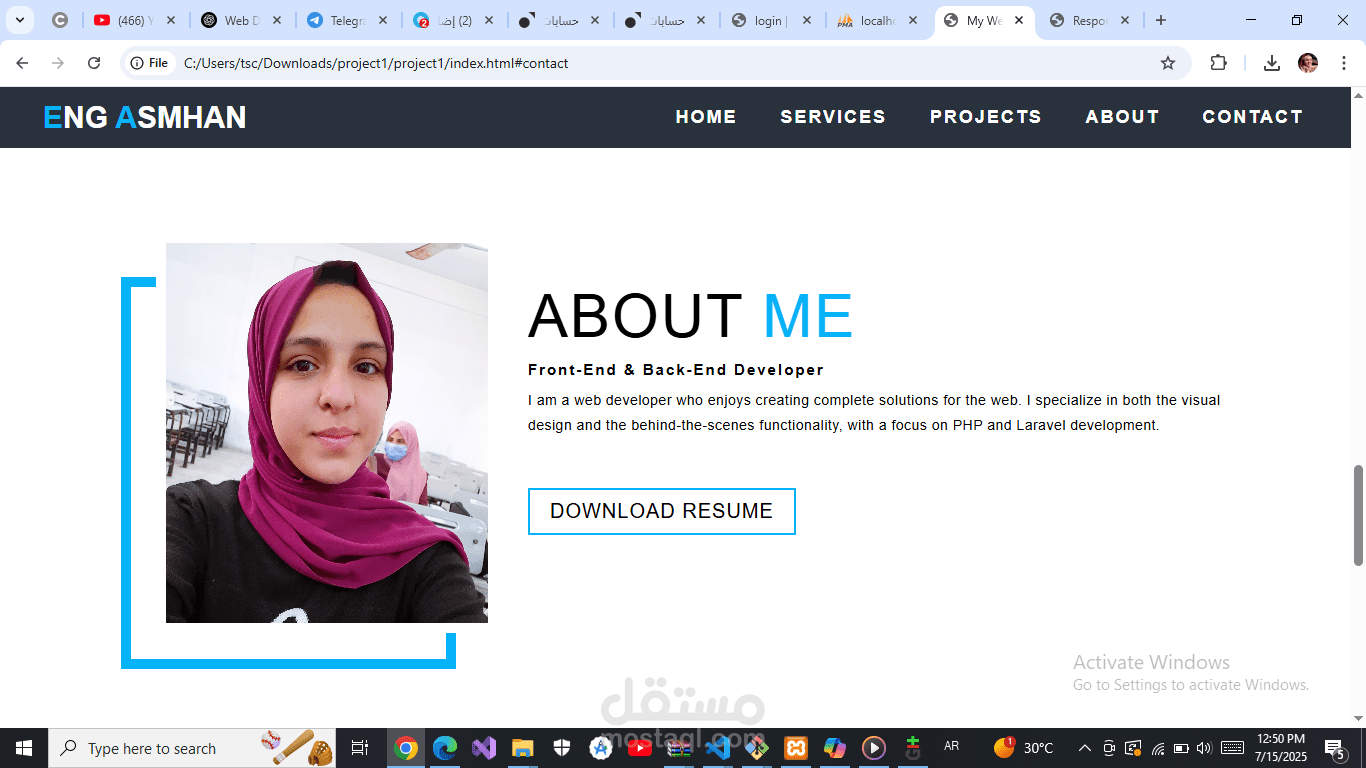
Task: View site information for File
Action: 149,63
